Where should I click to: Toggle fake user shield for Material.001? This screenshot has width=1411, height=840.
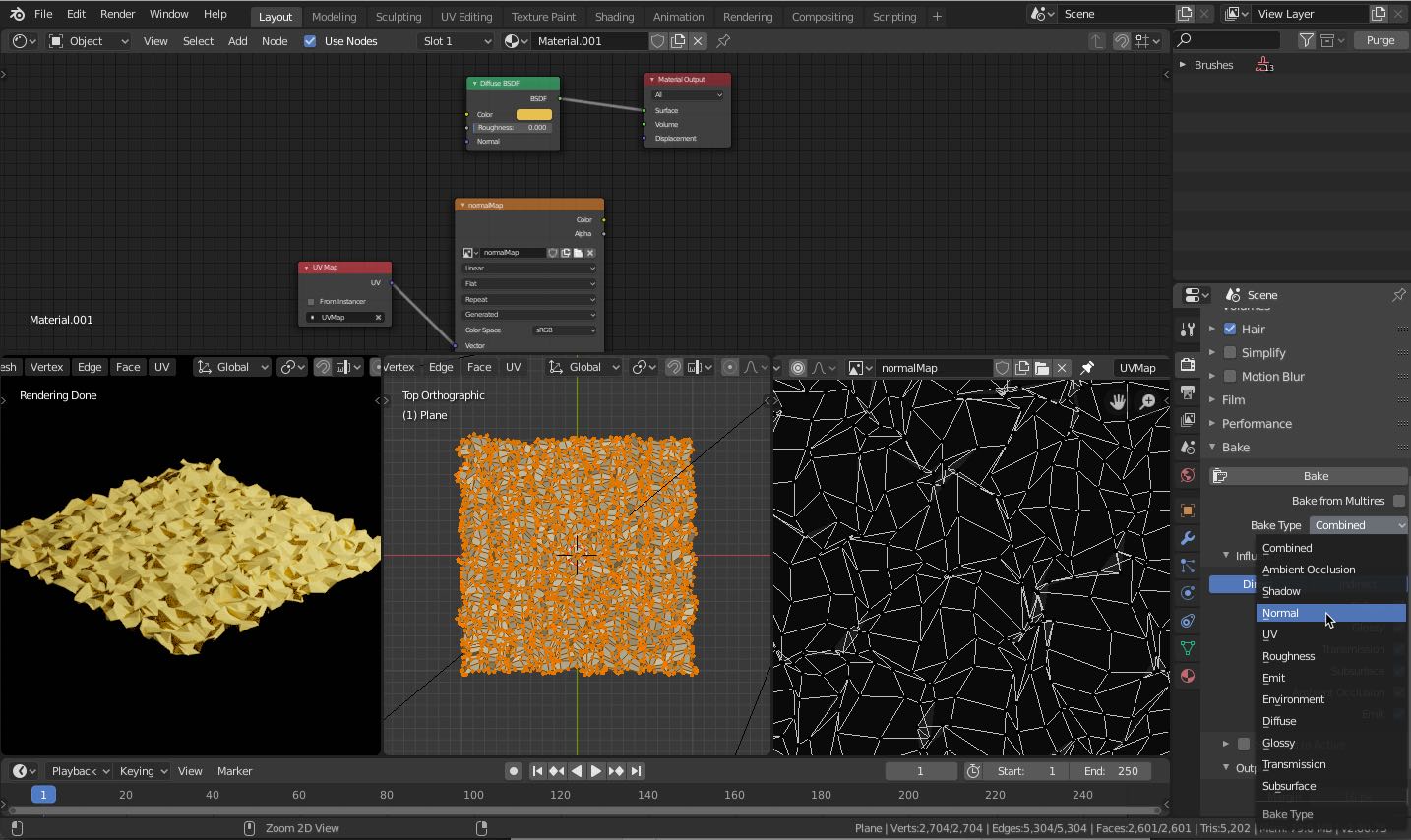coord(658,41)
